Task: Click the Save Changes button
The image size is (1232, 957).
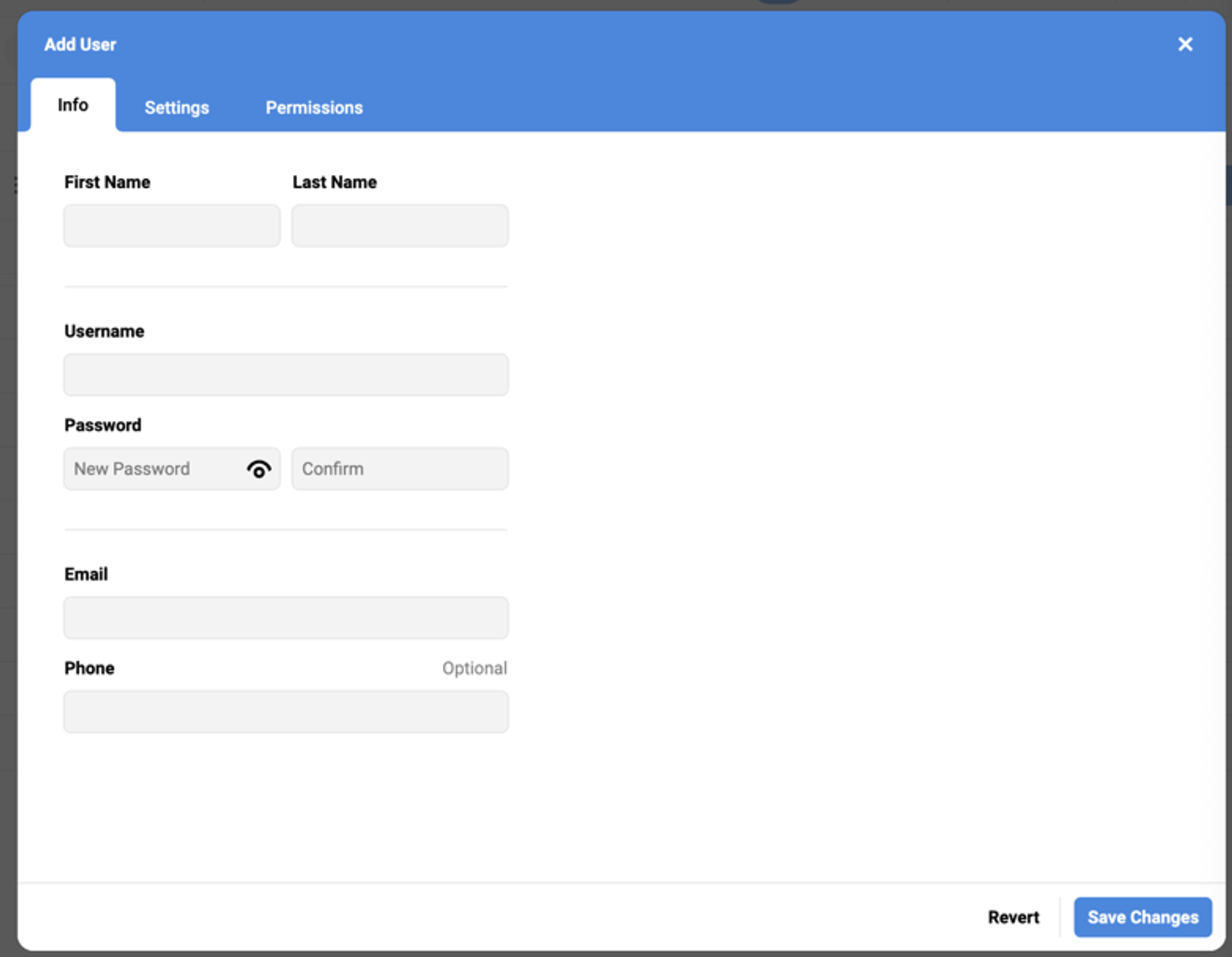Action: 1143,917
